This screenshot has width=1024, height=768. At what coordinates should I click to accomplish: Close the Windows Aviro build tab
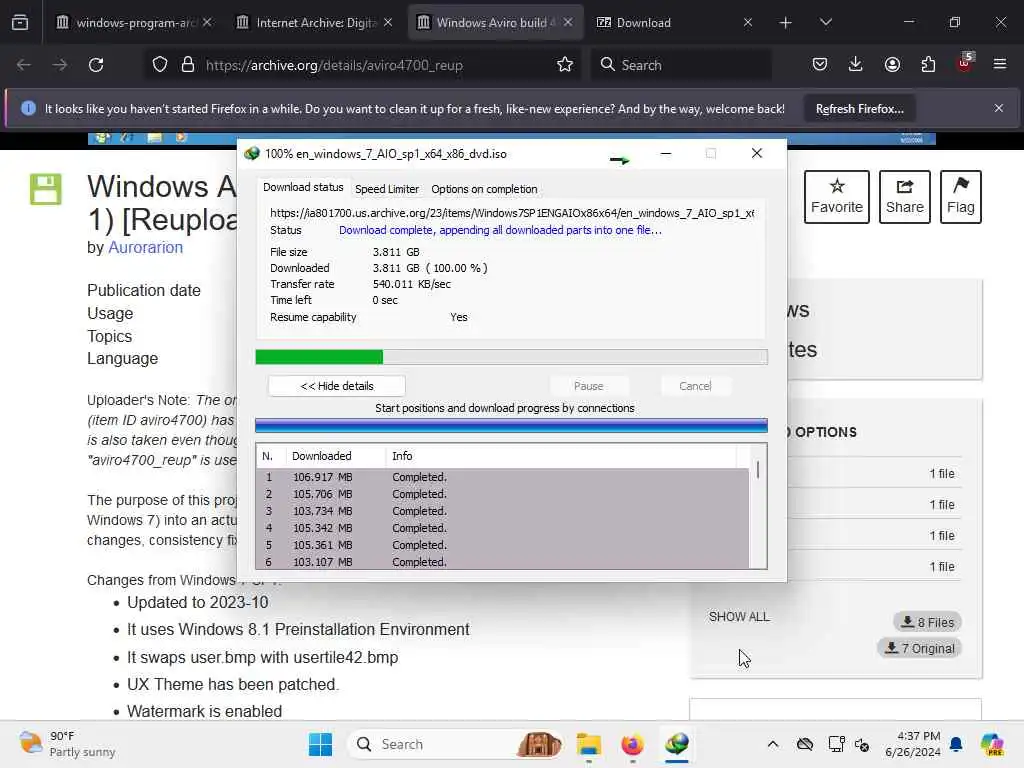point(568,23)
